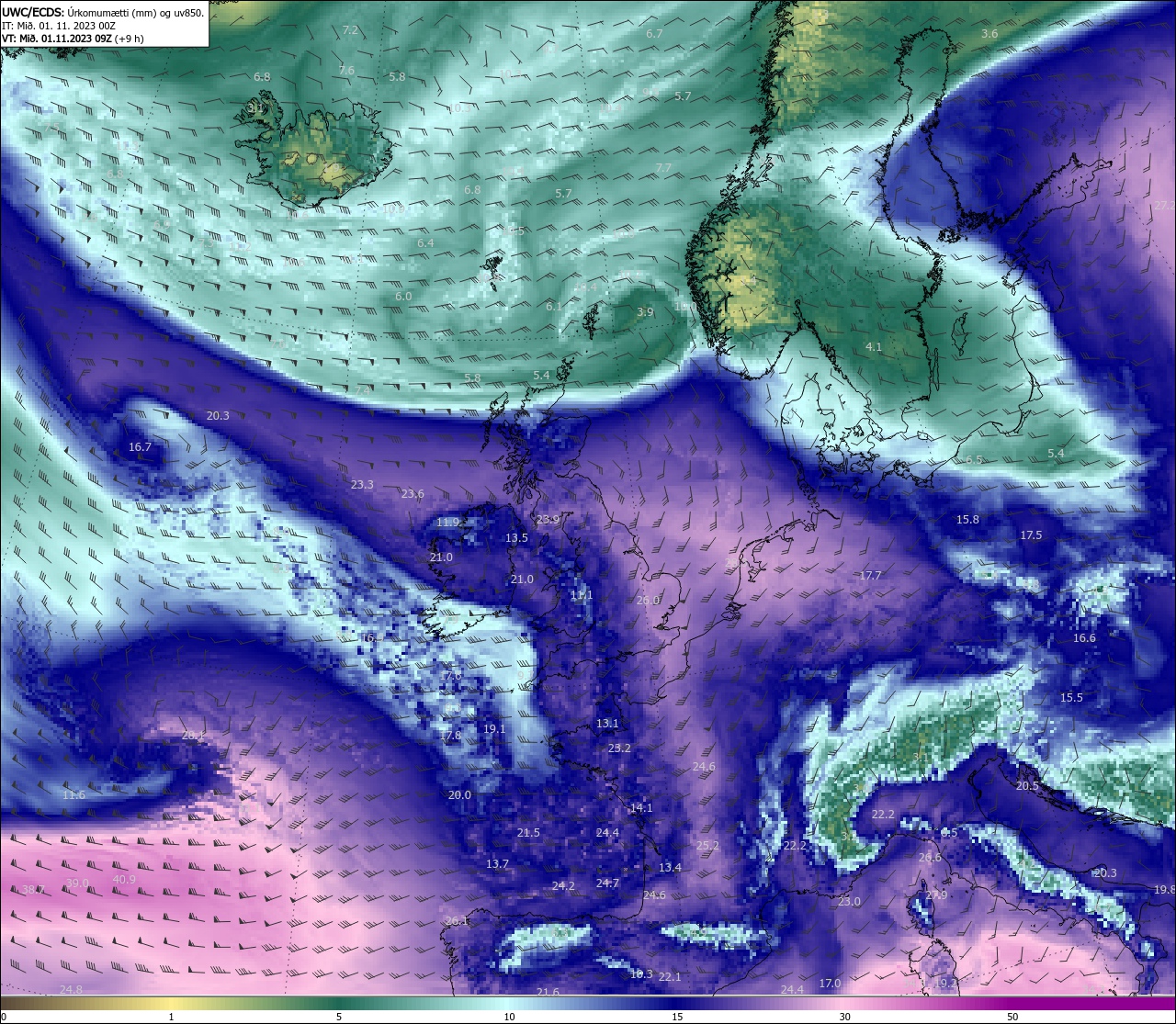
Task: Click the 14.1 map value
Action: (640, 808)
